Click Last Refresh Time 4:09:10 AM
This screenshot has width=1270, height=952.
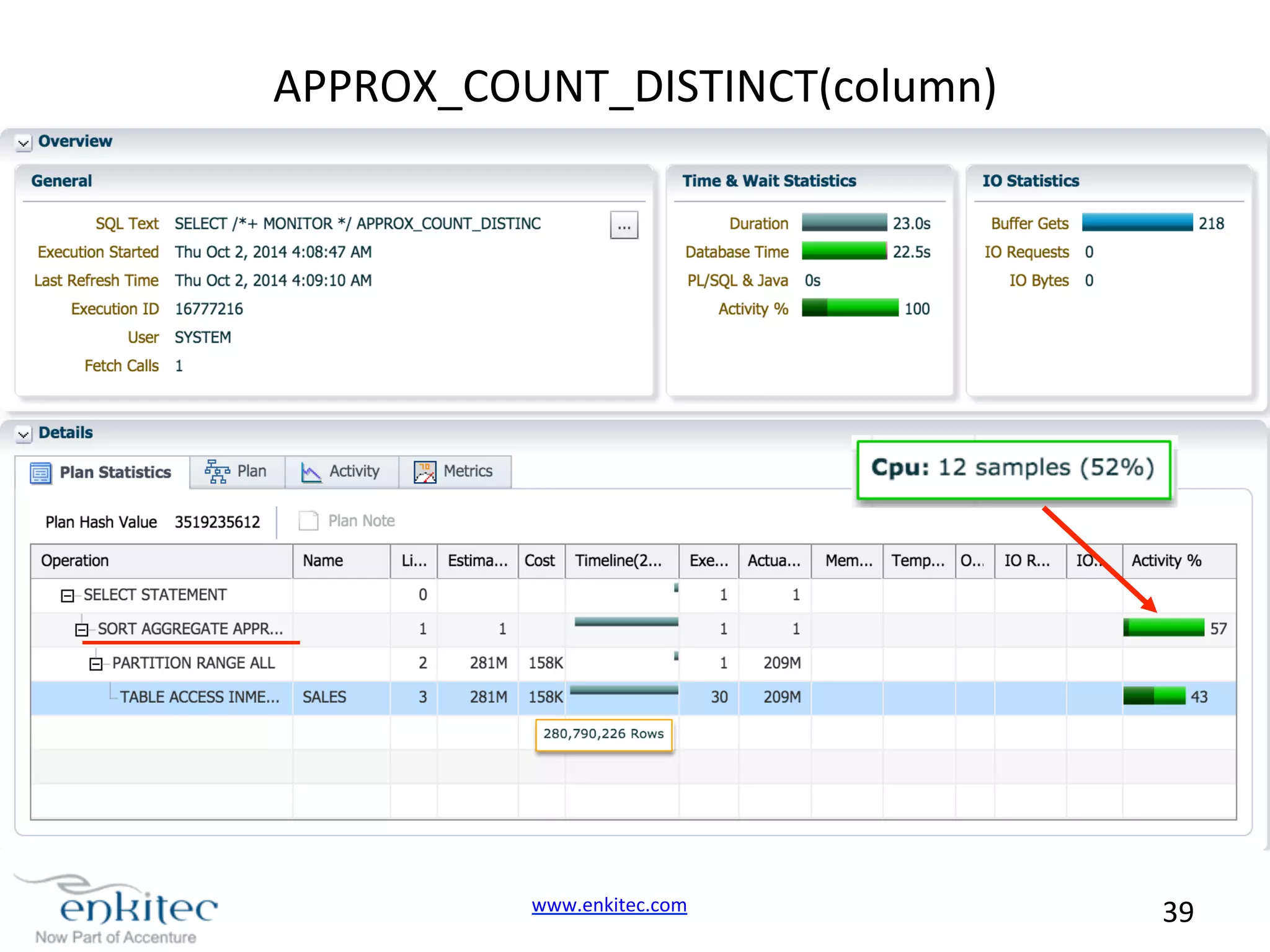(273, 281)
